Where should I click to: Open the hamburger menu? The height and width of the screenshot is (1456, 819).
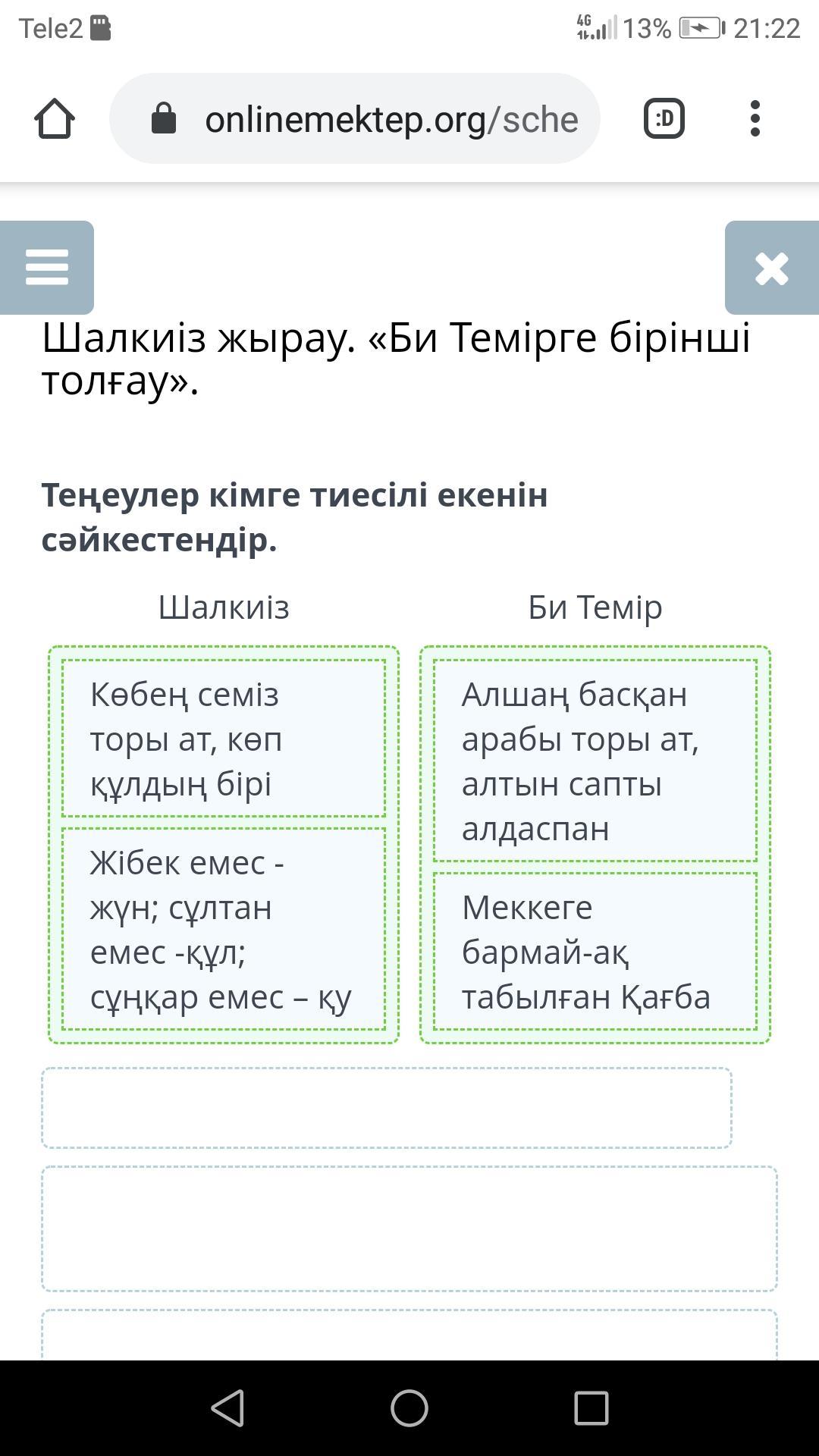tap(47, 268)
